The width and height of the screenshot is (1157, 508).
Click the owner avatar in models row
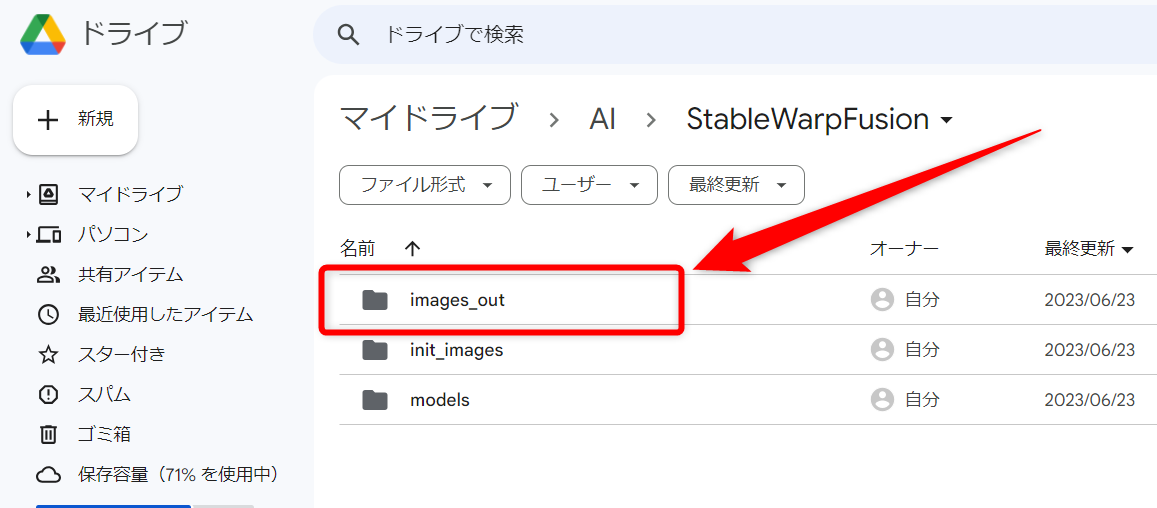point(882,399)
